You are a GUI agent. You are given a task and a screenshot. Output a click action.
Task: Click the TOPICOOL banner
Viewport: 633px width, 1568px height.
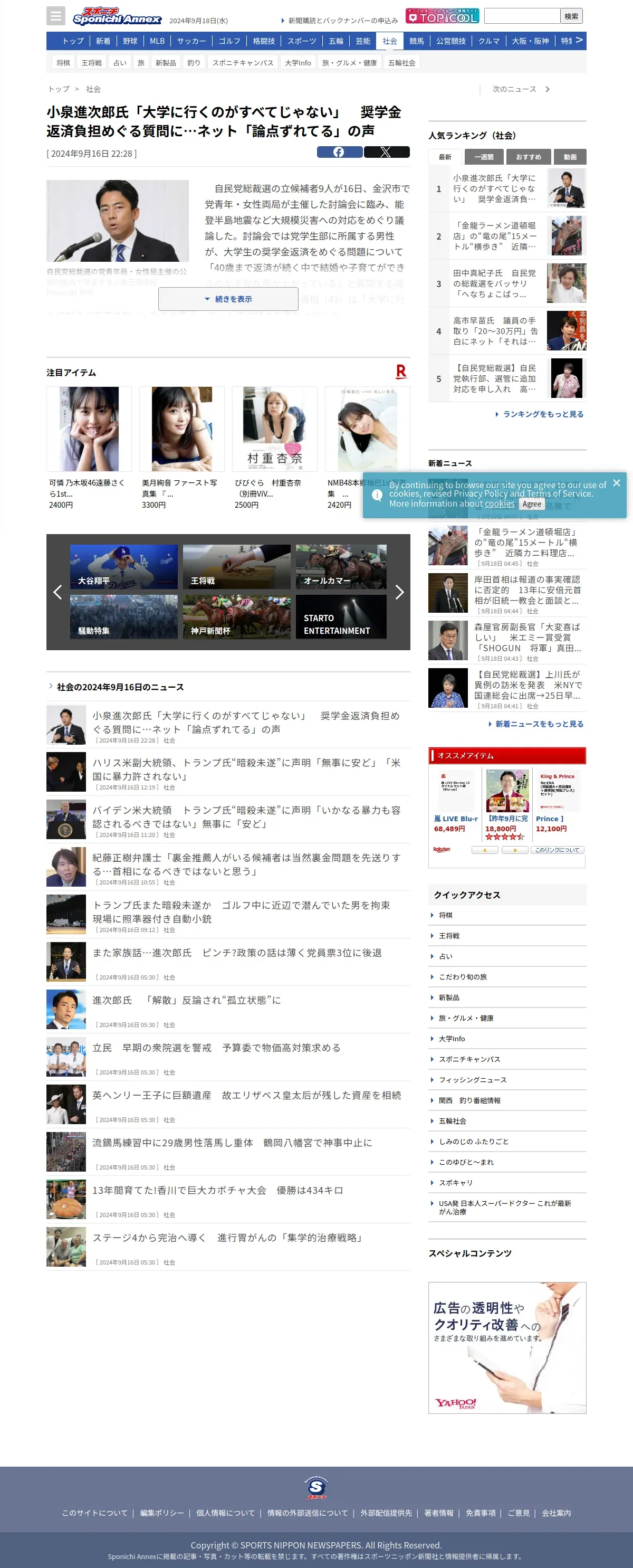[x=443, y=16]
